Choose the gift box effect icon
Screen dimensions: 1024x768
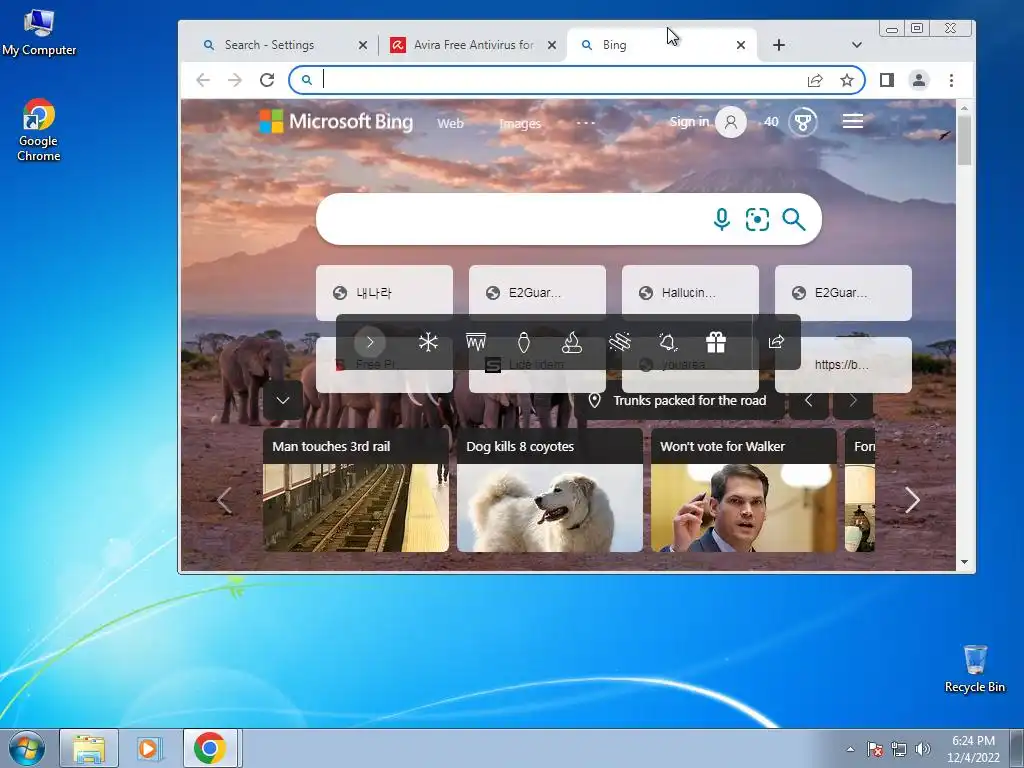[716, 342]
